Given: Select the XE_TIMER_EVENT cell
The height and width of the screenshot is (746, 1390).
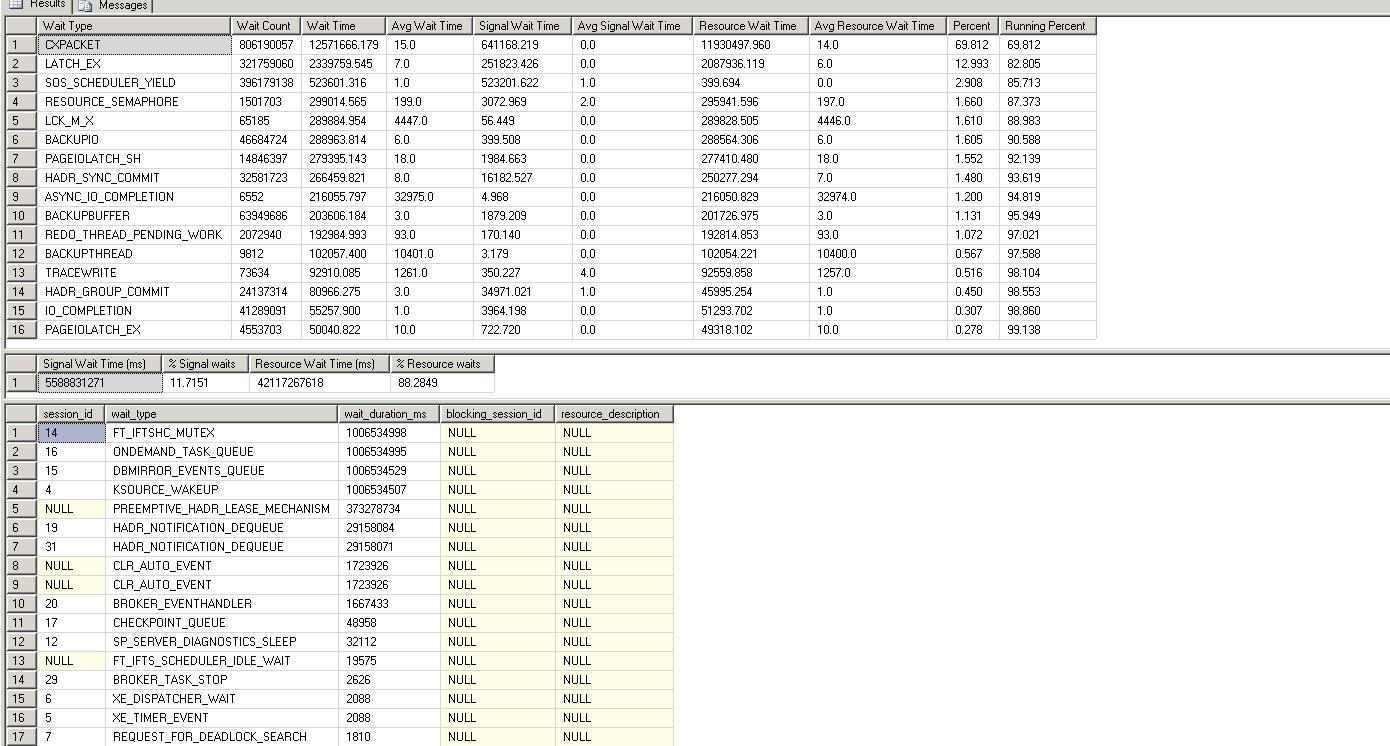Looking at the screenshot, I should click(x=222, y=718).
